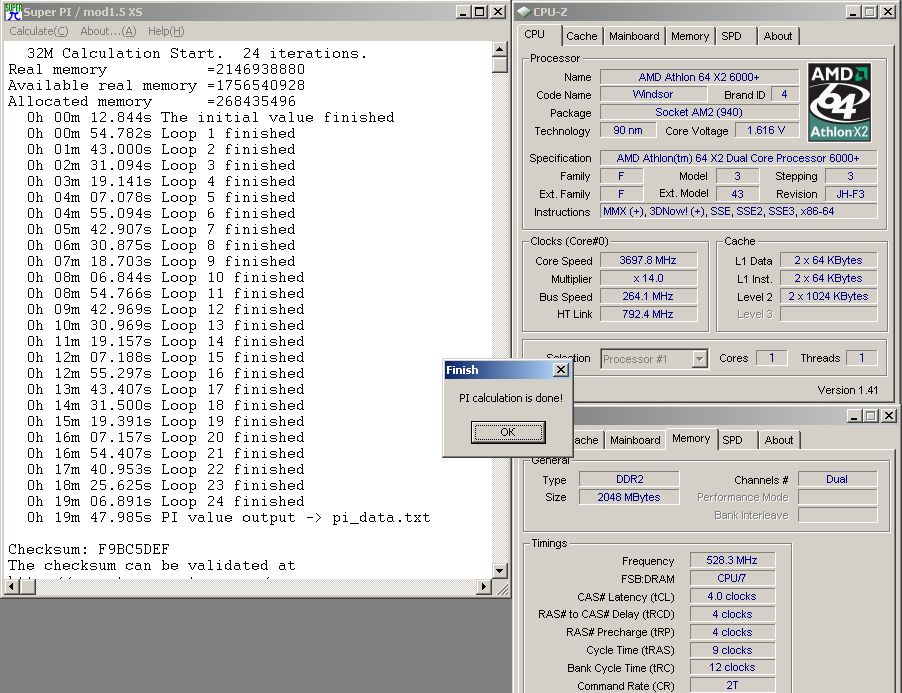Click the Cycle Time (tRAS) value 9 clocks
The width and height of the screenshot is (902, 693).
pos(732,650)
